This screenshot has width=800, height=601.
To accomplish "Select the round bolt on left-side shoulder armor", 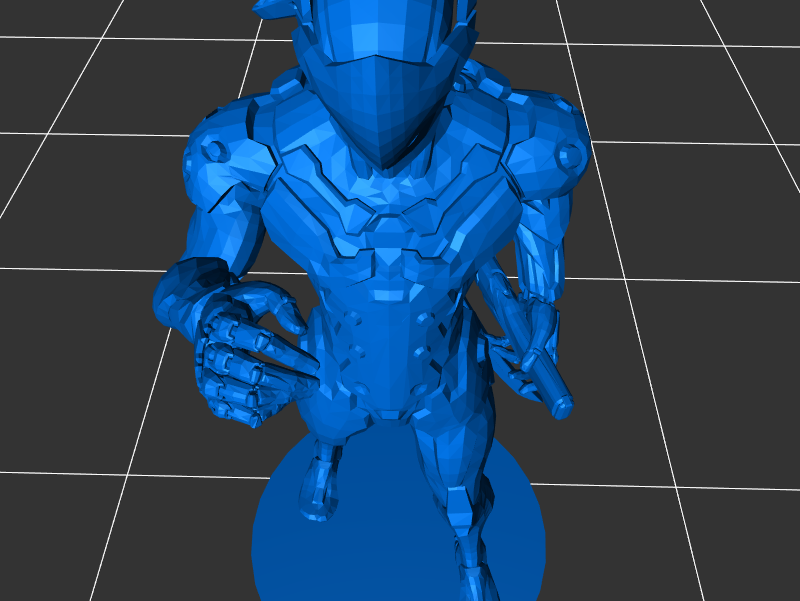I will [214, 149].
